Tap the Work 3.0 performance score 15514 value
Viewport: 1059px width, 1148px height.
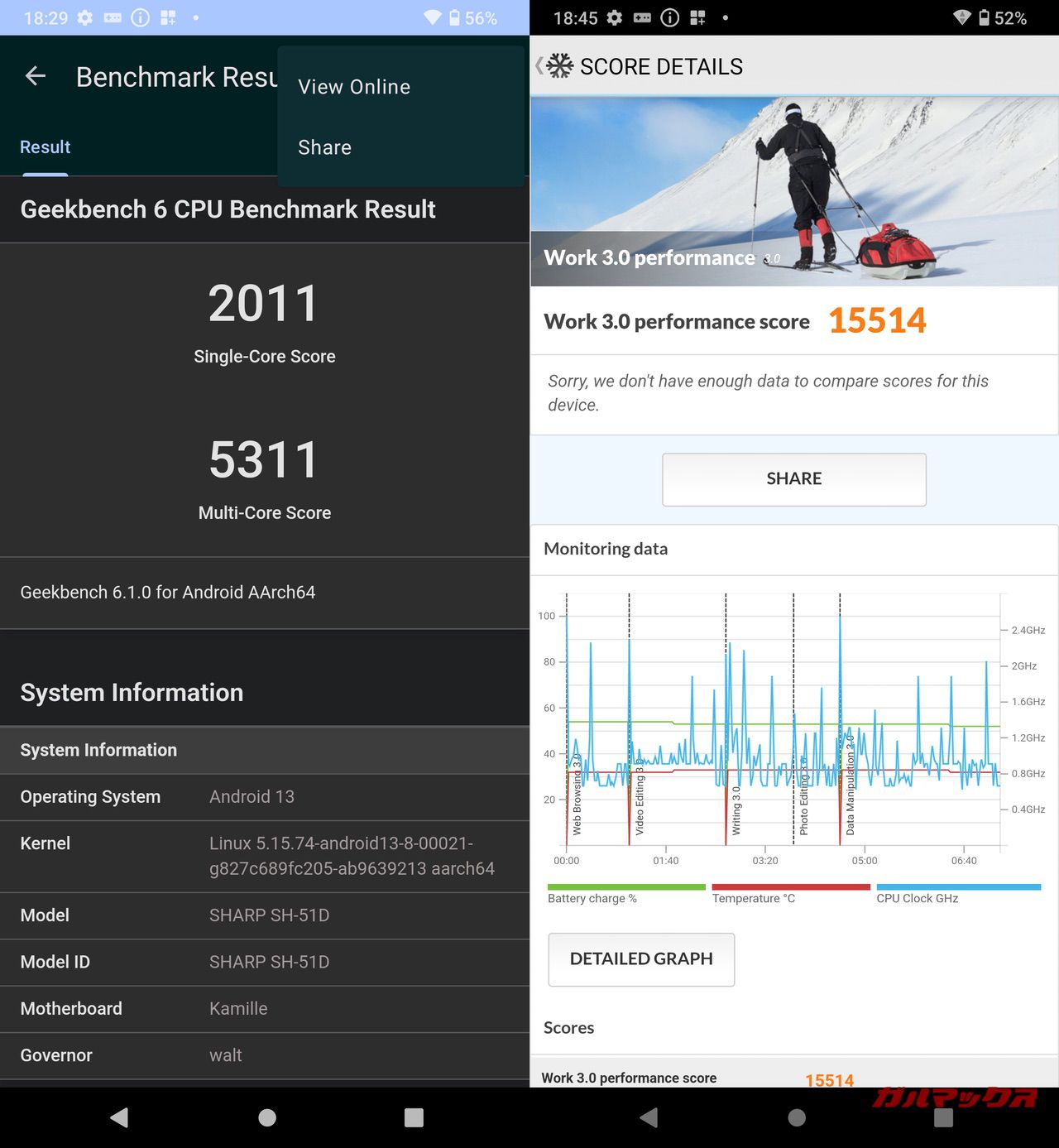[x=877, y=321]
